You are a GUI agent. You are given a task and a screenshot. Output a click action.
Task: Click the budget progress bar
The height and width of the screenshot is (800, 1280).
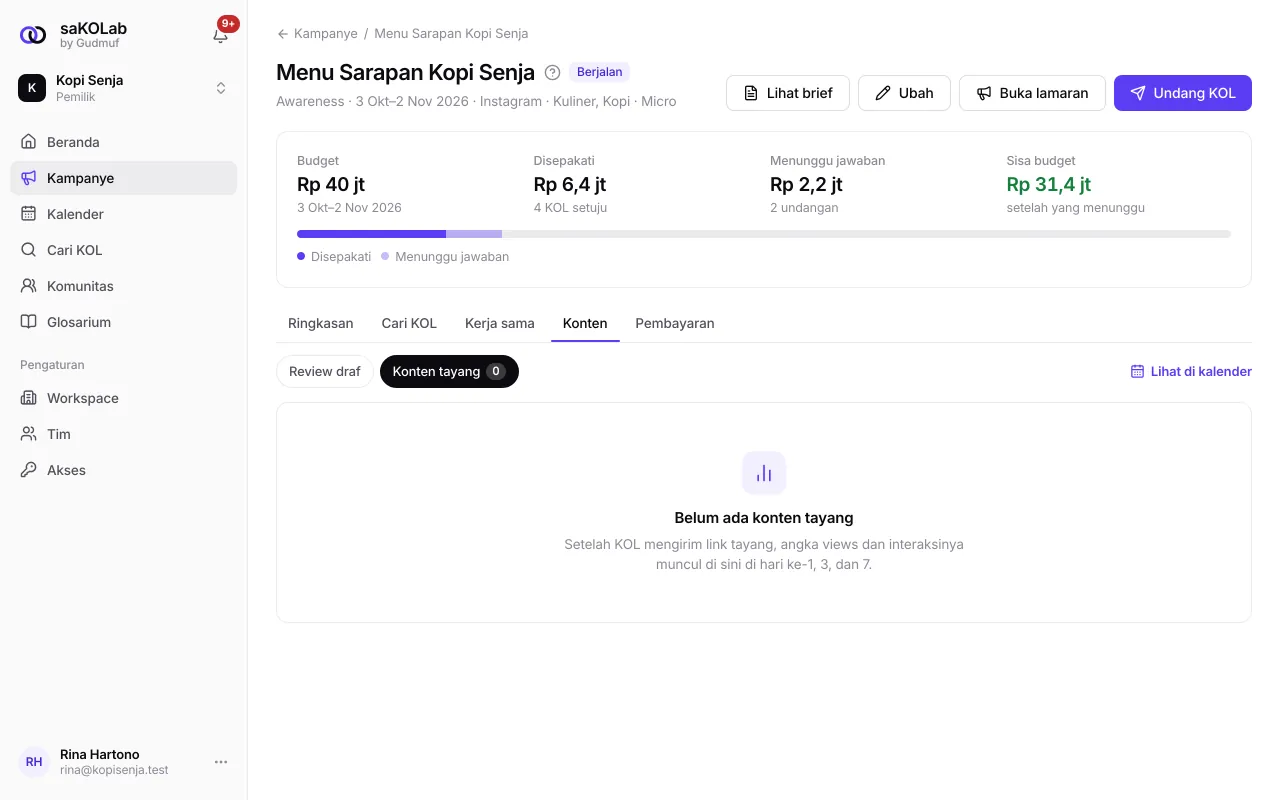coord(764,234)
